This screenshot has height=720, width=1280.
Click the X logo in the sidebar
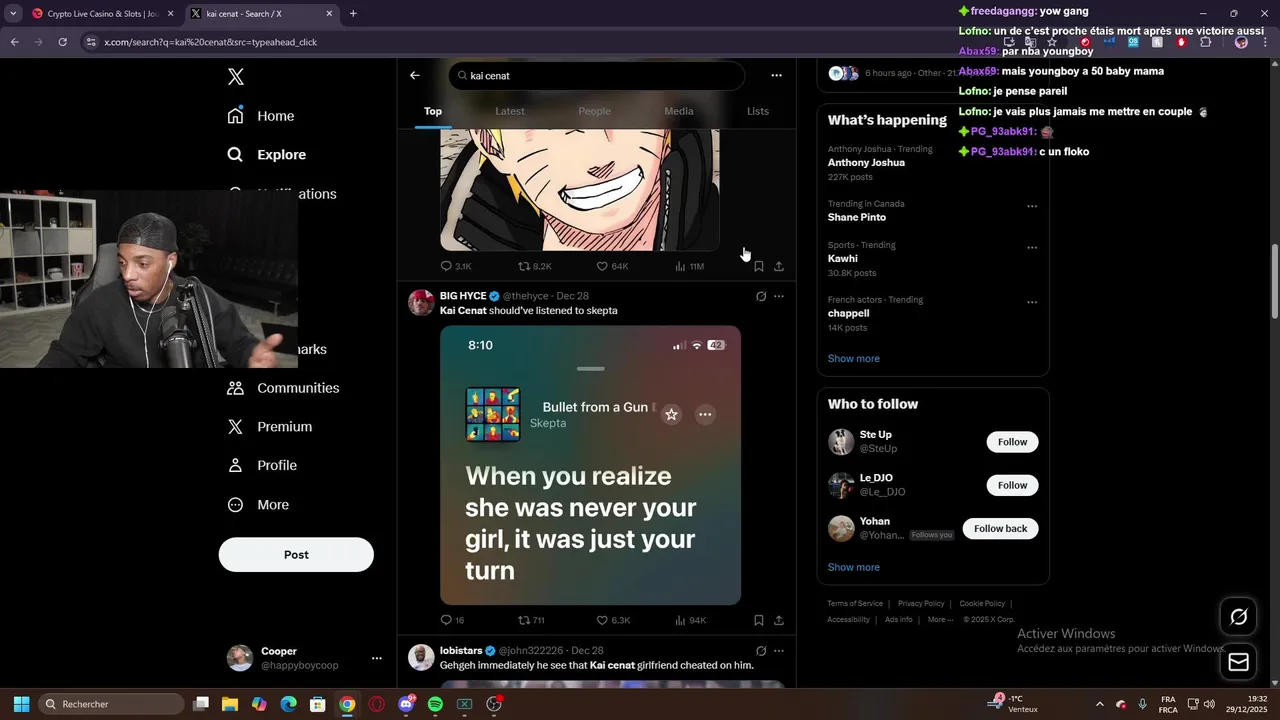click(x=236, y=77)
